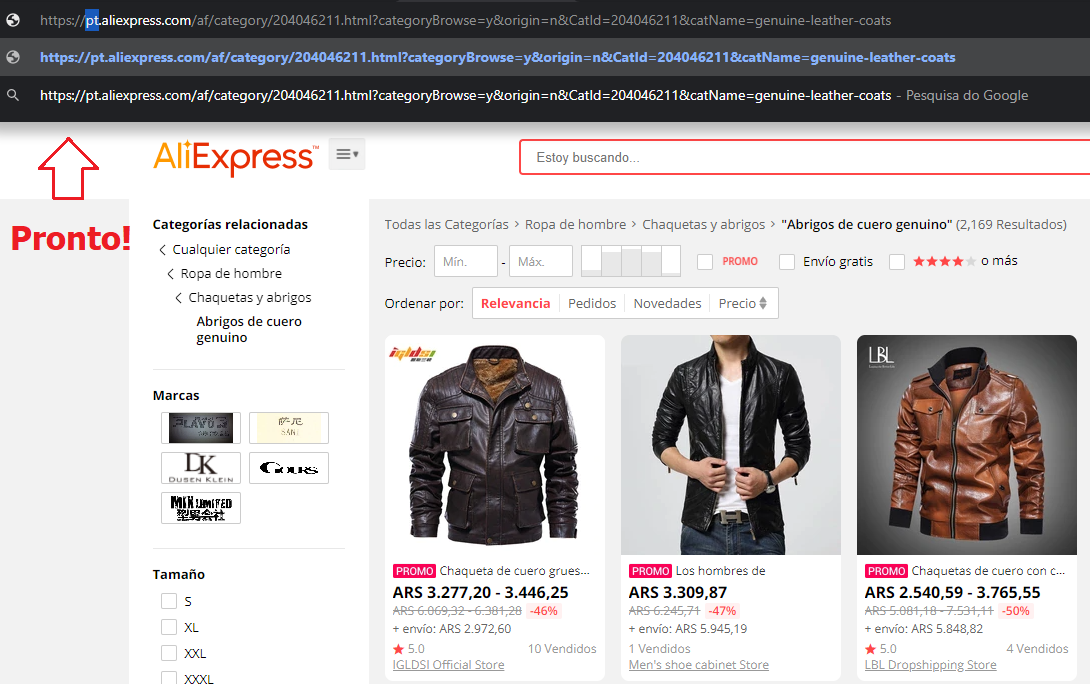Switch sorting to Novedades
Screen dimensions: 1090x684
pos(666,302)
